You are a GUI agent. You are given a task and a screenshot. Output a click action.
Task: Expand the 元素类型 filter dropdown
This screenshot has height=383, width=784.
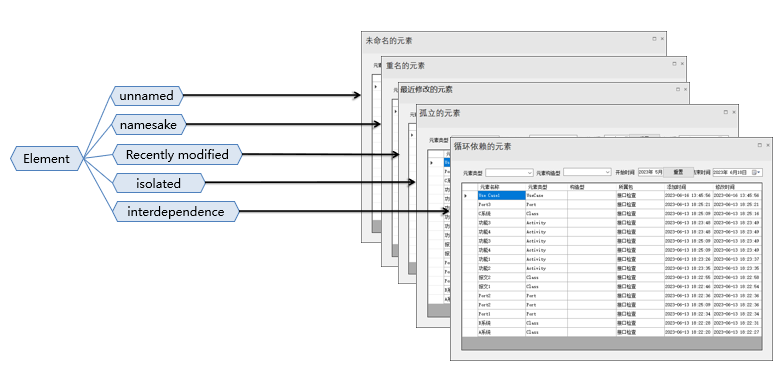(x=510, y=172)
